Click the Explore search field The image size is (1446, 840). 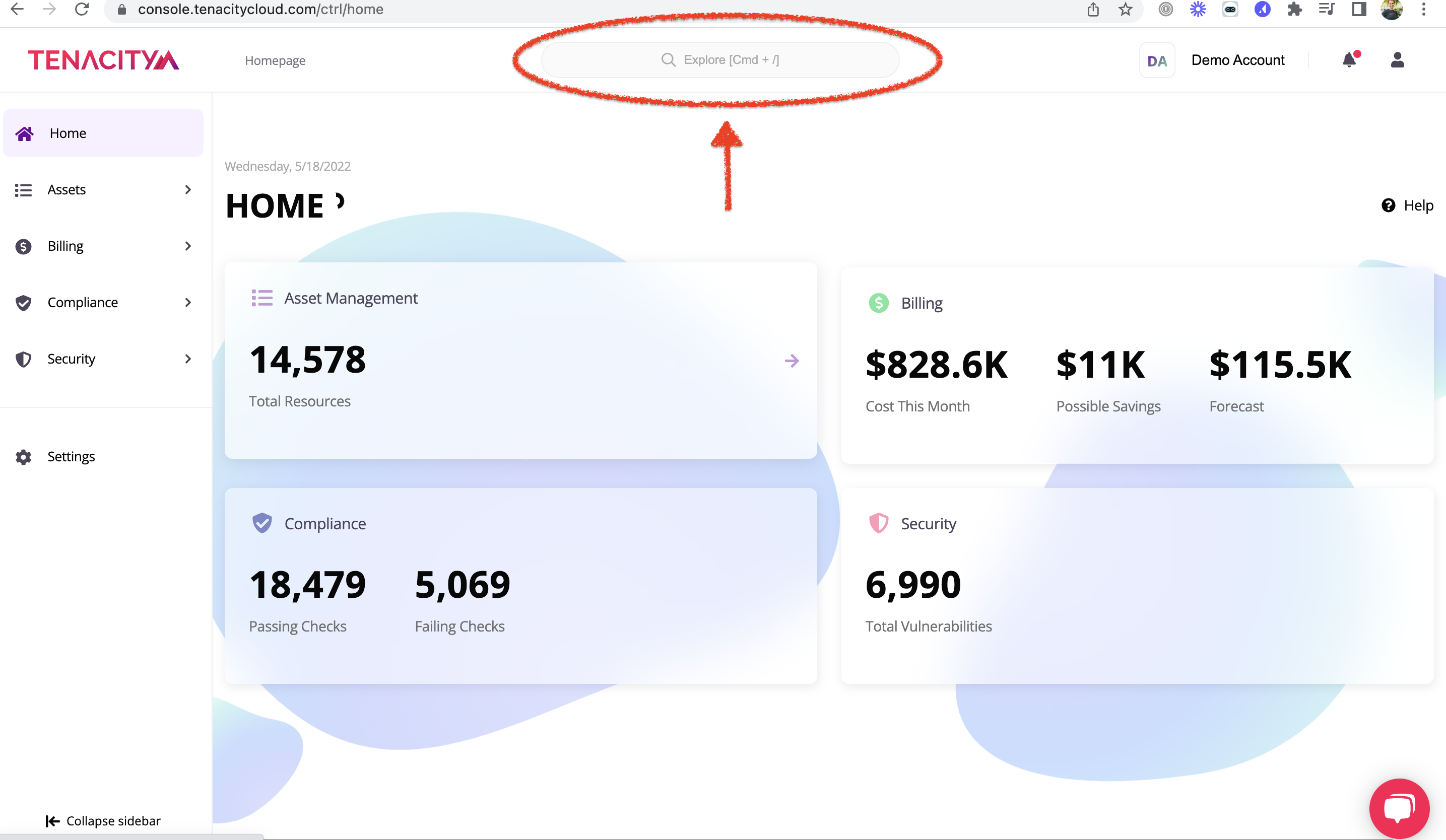[720, 59]
